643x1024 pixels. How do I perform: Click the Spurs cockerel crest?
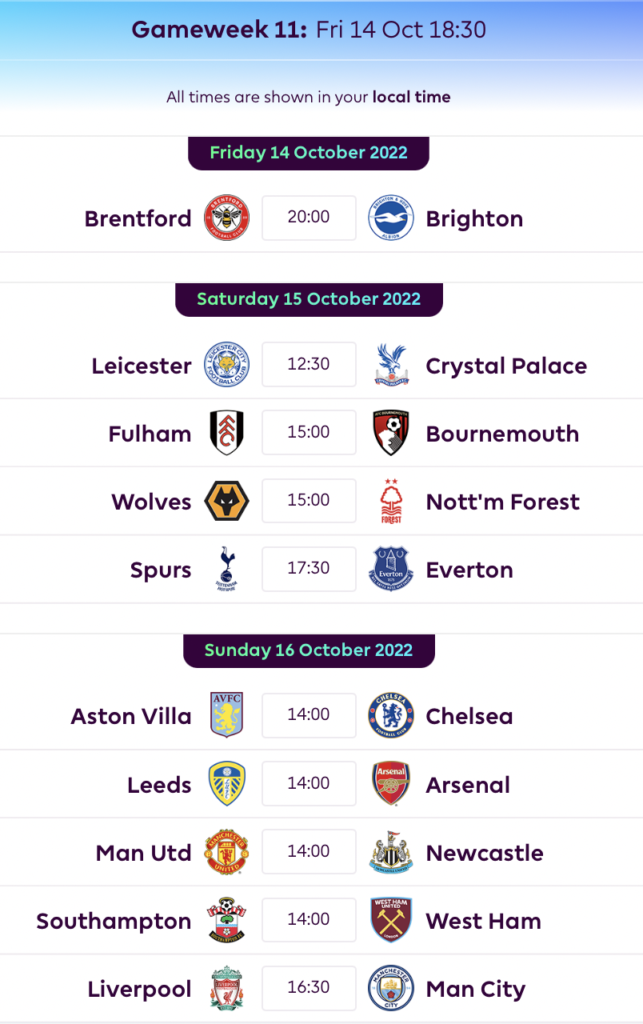227,569
